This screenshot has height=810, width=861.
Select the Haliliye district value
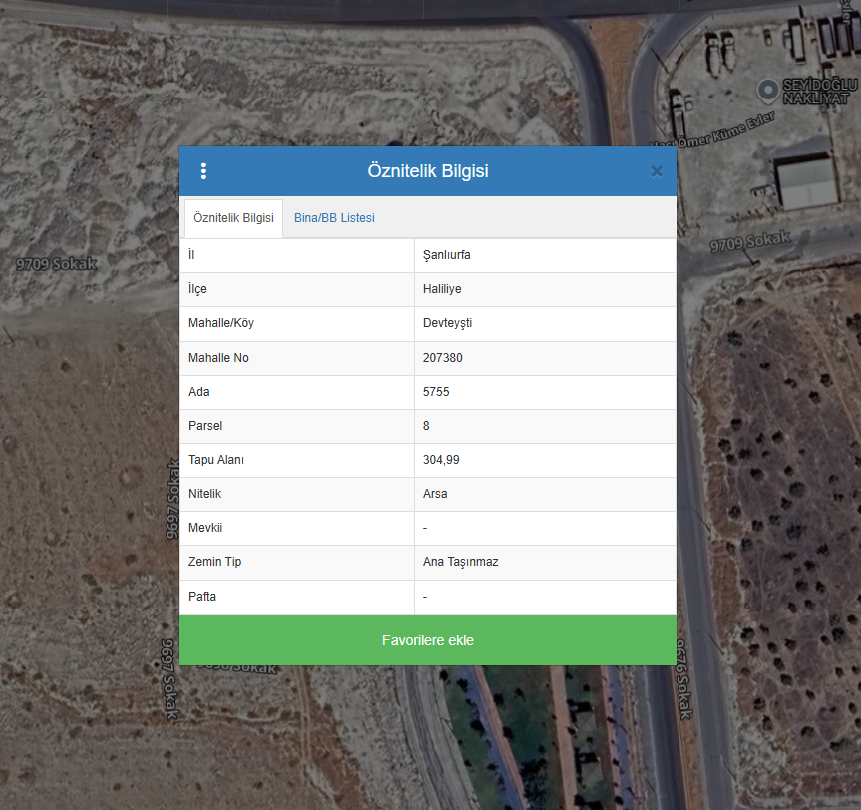442,289
